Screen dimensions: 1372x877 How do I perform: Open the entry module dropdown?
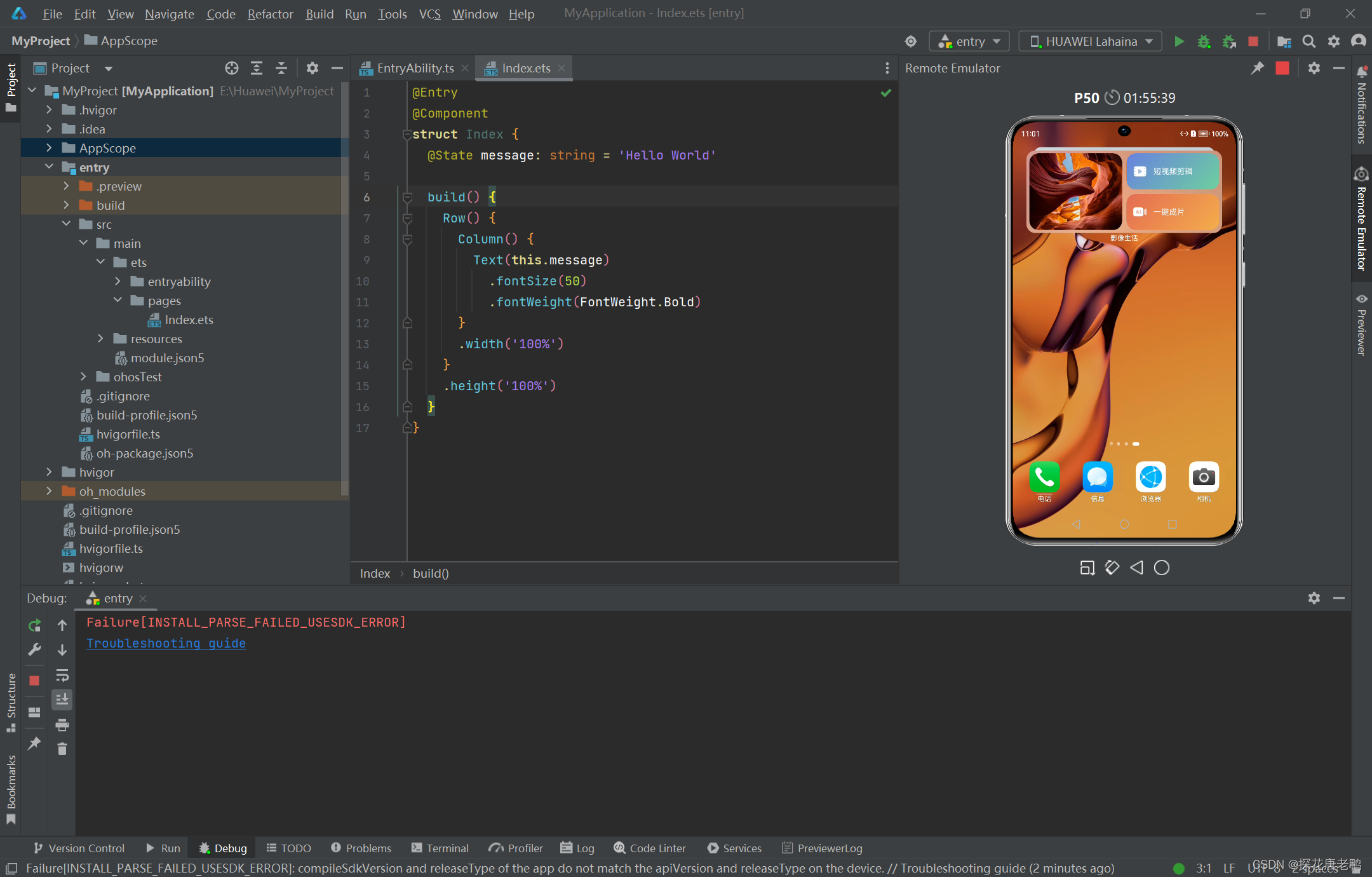coord(969,41)
